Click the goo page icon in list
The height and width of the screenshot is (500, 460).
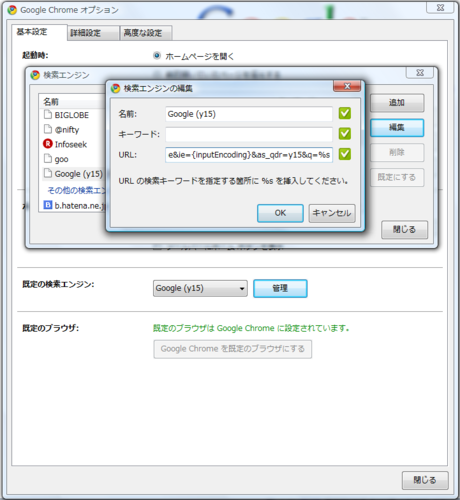pyautogui.click(x=48, y=158)
